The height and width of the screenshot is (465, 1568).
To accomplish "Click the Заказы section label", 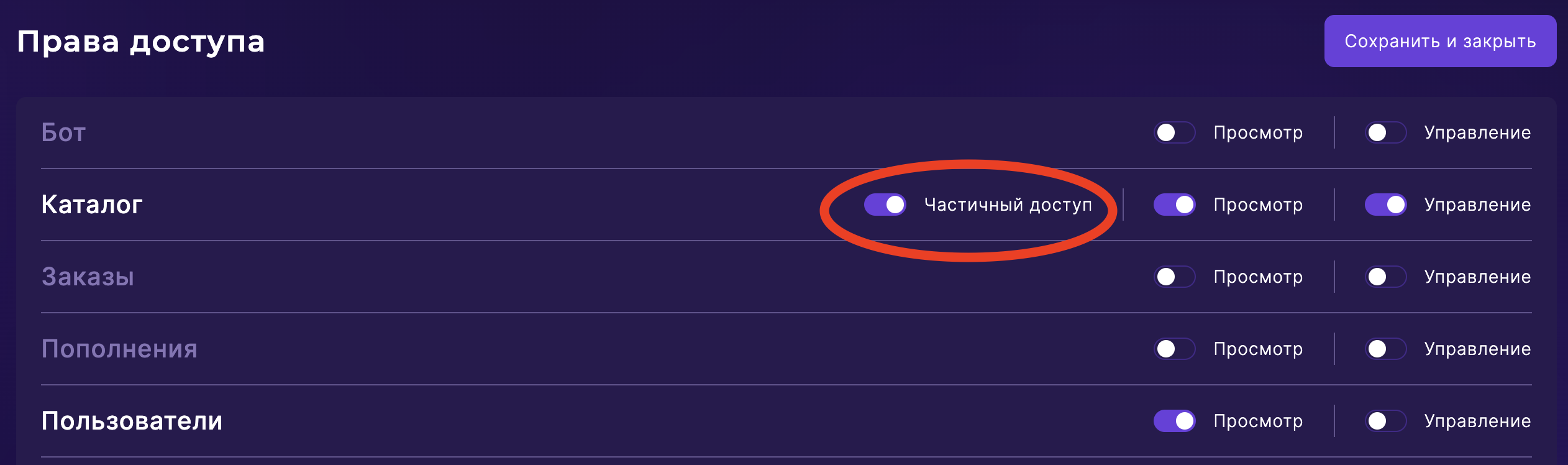I will pos(88,277).
